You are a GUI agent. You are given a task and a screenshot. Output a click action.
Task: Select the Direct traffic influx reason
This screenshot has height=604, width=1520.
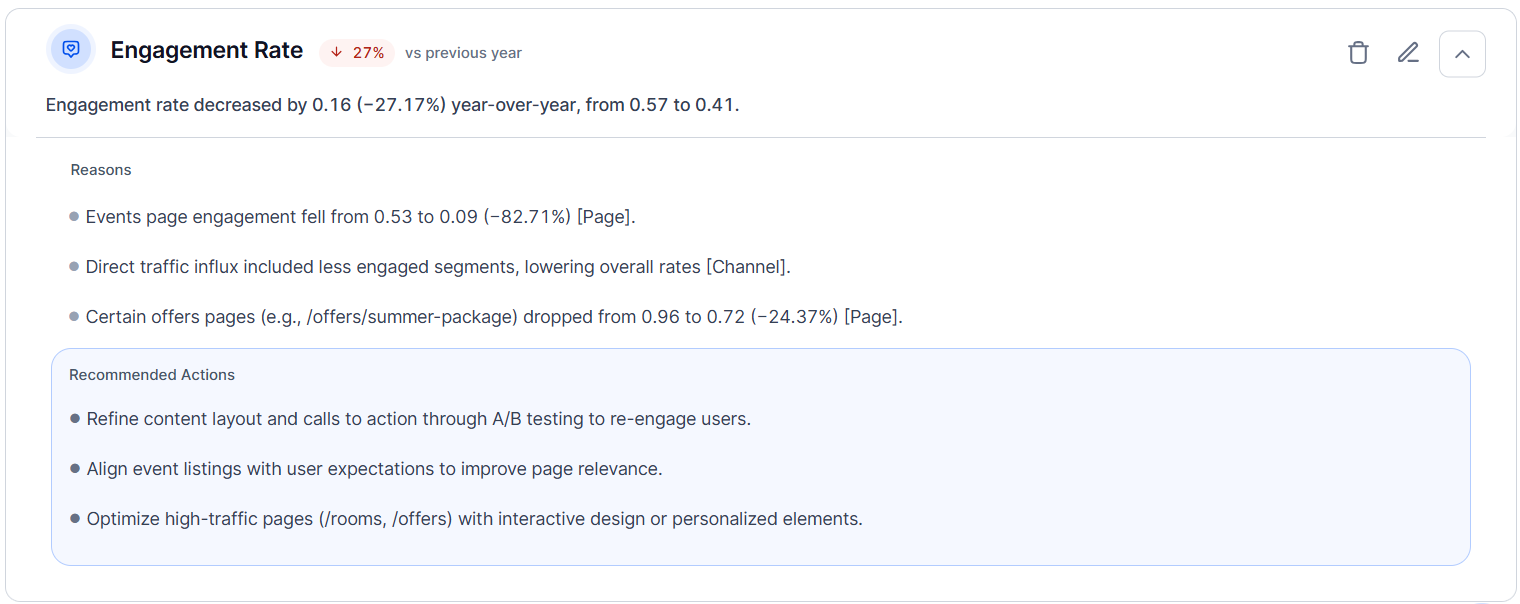click(438, 267)
